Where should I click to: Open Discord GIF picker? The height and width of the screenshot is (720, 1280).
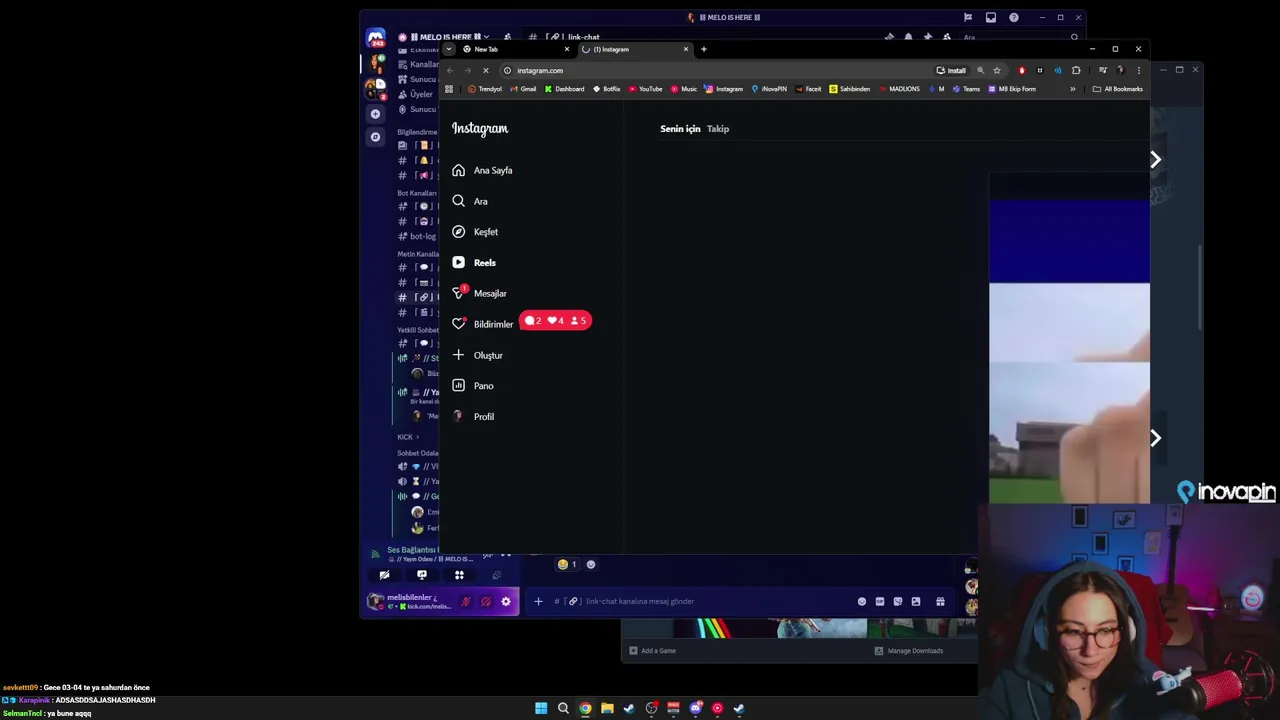(880, 601)
